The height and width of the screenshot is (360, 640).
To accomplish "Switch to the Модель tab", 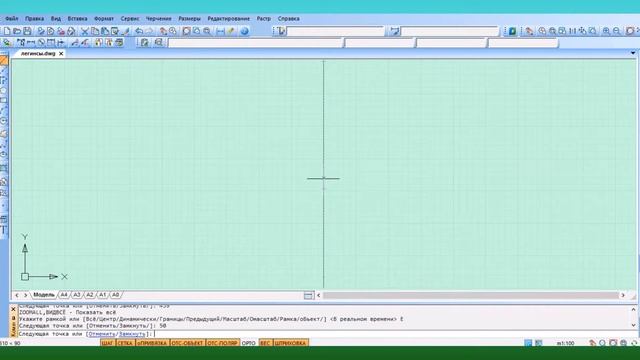I will click(x=44, y=295).
